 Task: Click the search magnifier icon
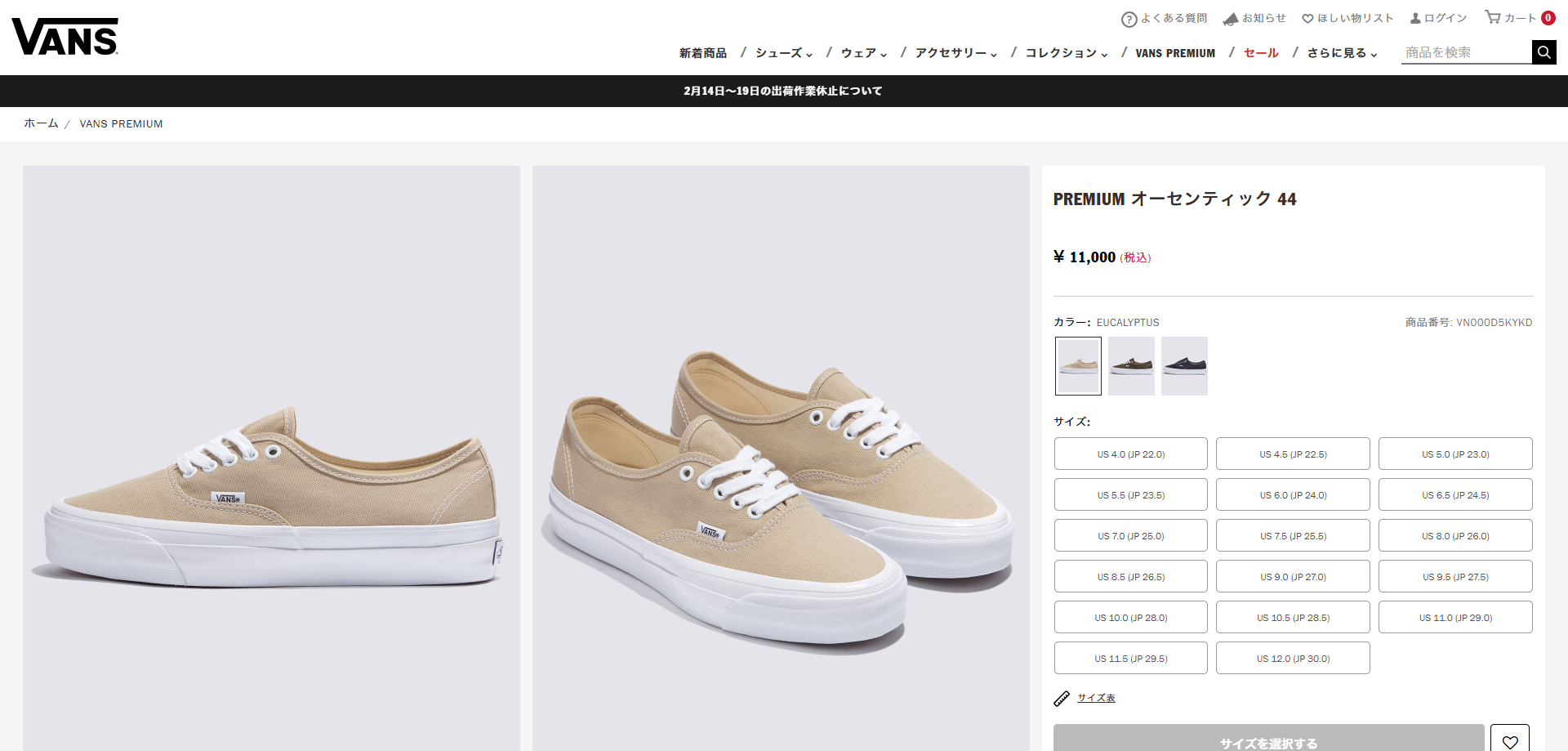pos(1543,51)
